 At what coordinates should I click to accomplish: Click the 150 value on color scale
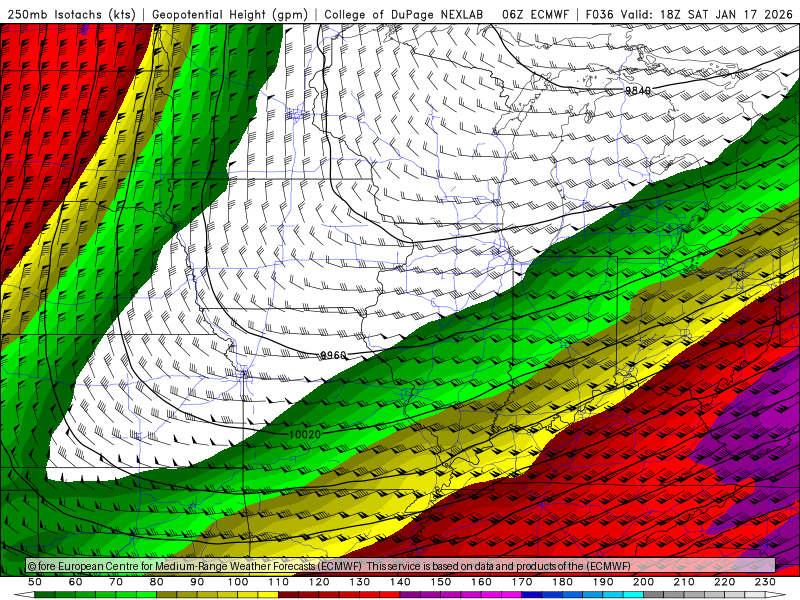click(441, 582)
